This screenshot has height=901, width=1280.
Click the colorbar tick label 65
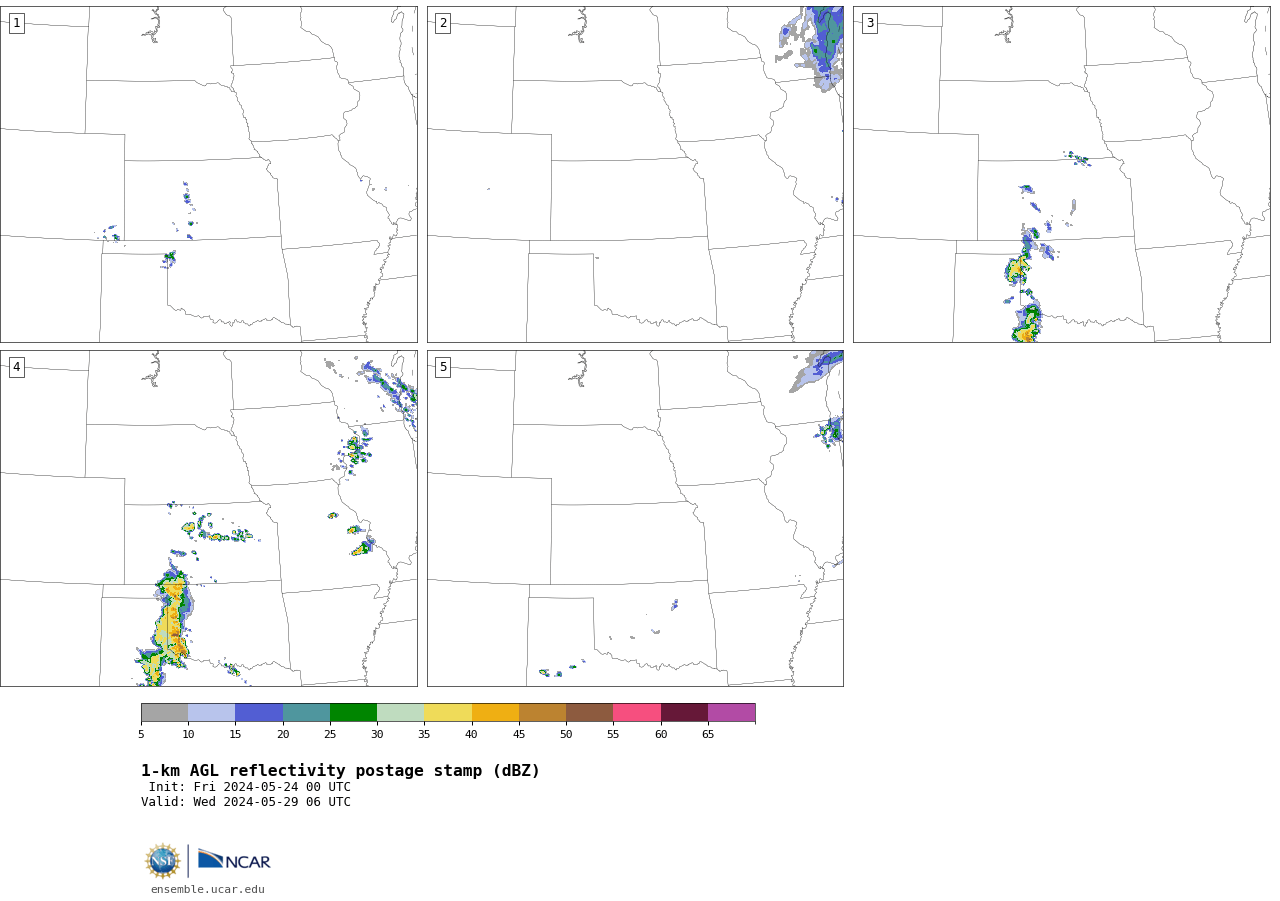click(x=708, y=735)
